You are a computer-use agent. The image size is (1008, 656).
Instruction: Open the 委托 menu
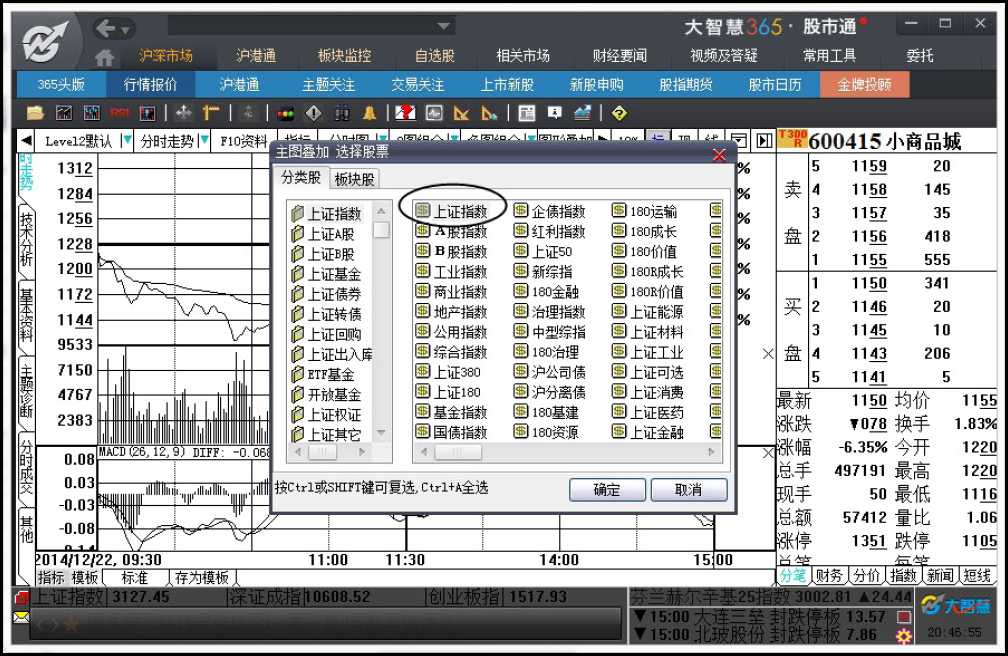point(920,56)
